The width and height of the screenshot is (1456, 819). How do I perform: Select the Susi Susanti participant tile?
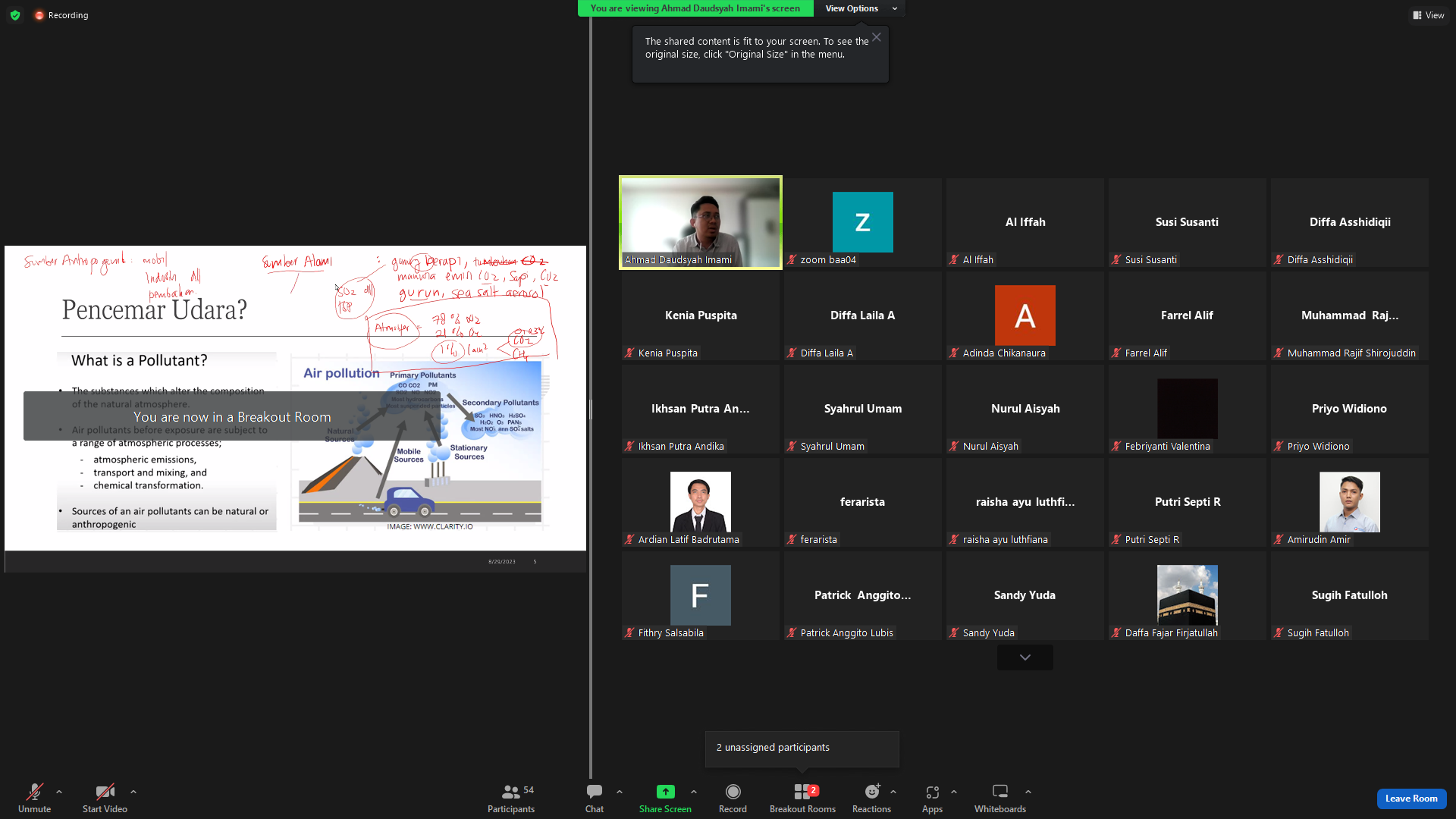click(x=1187, y=223)
